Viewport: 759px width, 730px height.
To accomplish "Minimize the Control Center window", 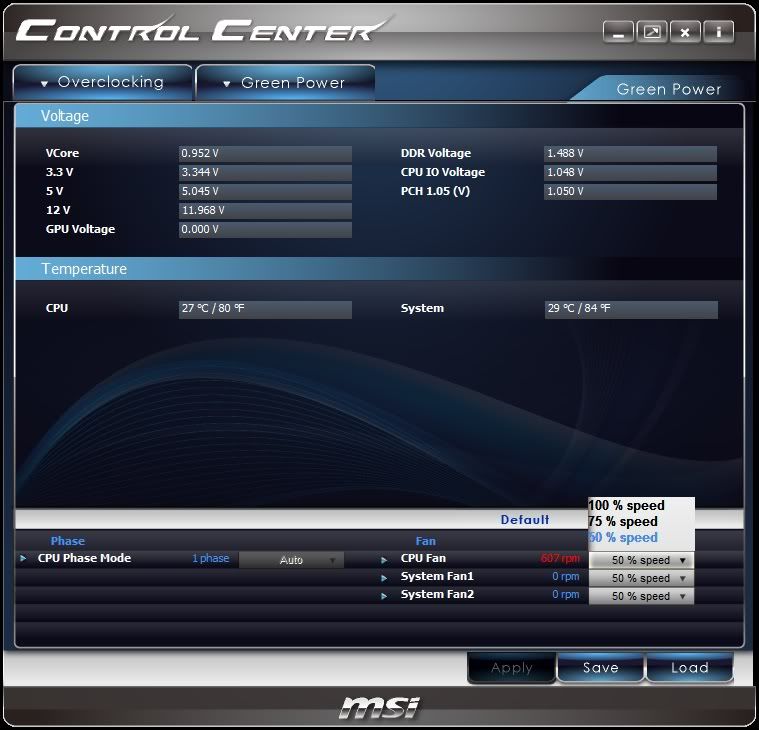I will pos(618,32).
